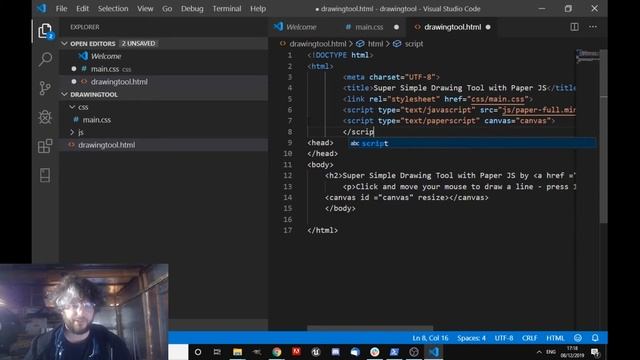This screenshot has height=360, width=640.
Task: Open PowerShell icon on the taskbar
Action: tap(394, 352)
